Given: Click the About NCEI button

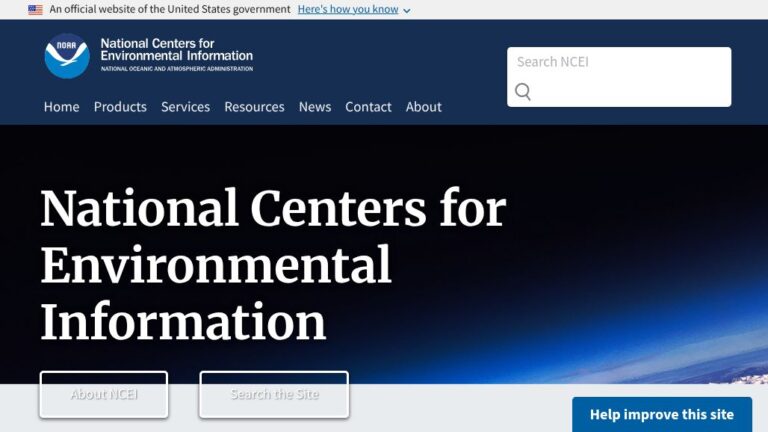Looking at the screenshot, I should point(104,394).
